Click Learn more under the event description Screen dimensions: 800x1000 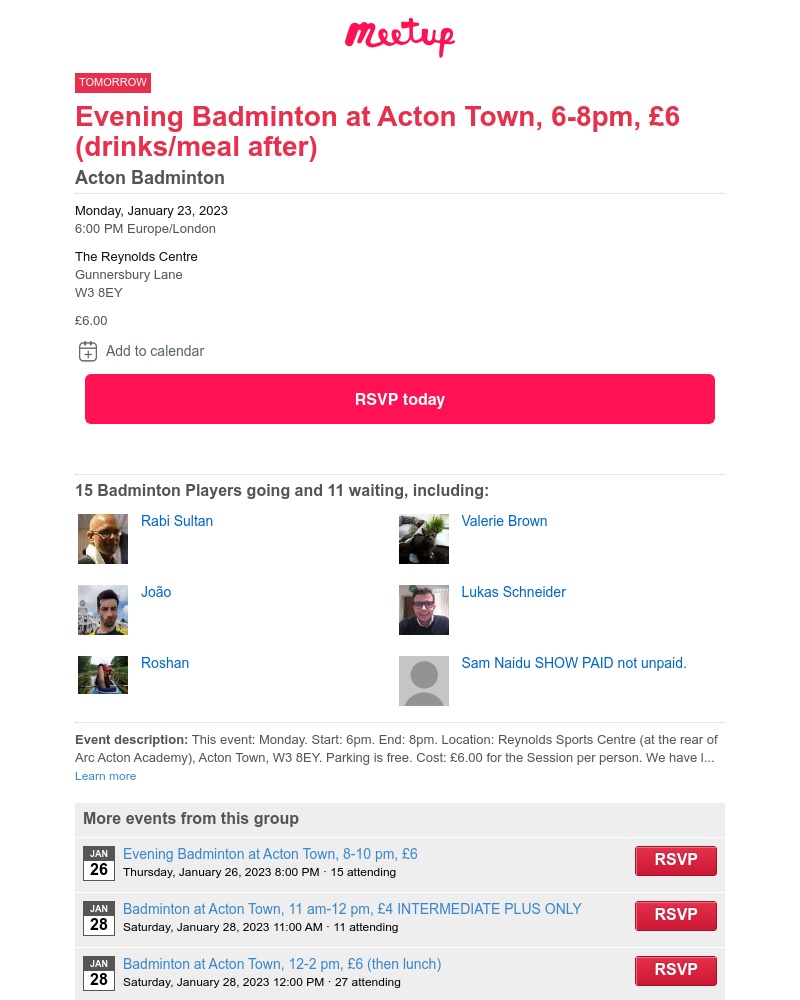[105, 776]
